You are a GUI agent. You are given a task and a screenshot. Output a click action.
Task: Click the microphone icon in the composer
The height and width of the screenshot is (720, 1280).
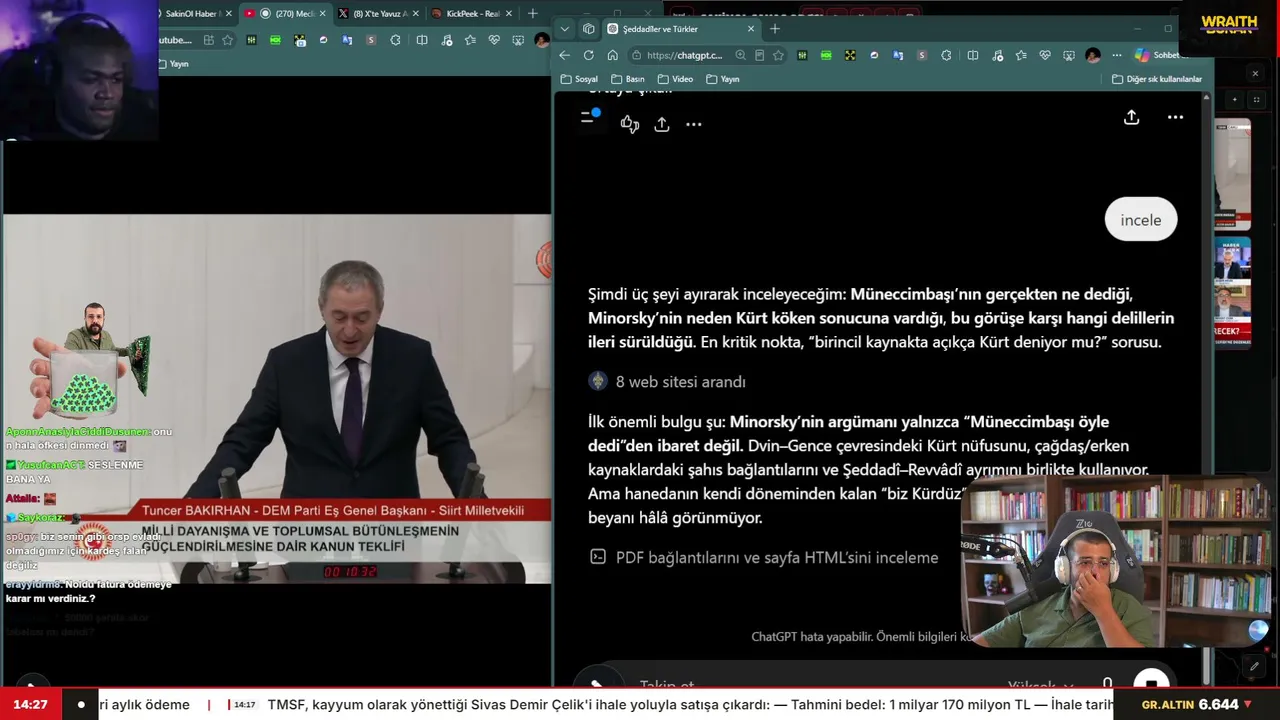coord(1107,685)
